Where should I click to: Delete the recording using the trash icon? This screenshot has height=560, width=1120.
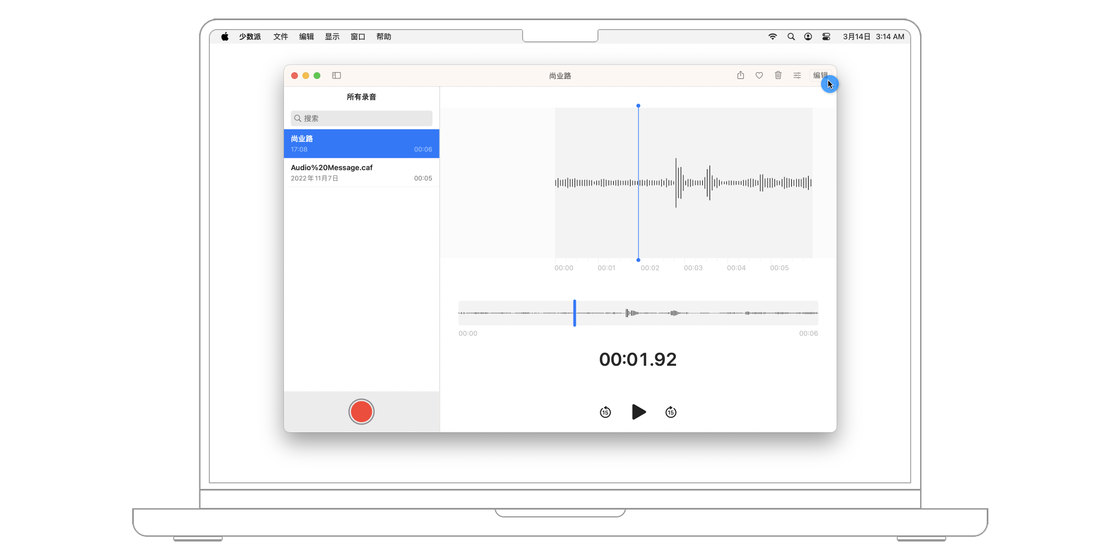[778, 75]
